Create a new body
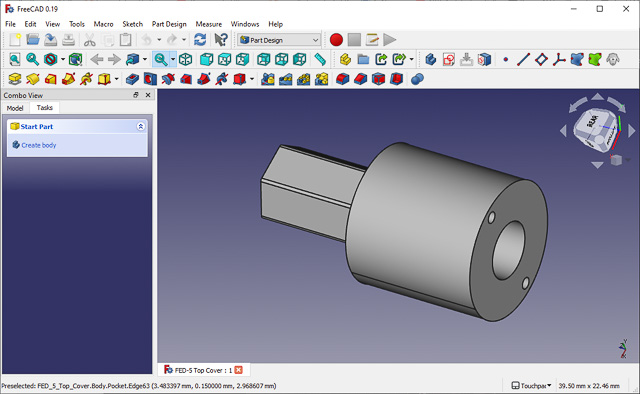Screen dimensions: 640x394 tap(431, 60)
